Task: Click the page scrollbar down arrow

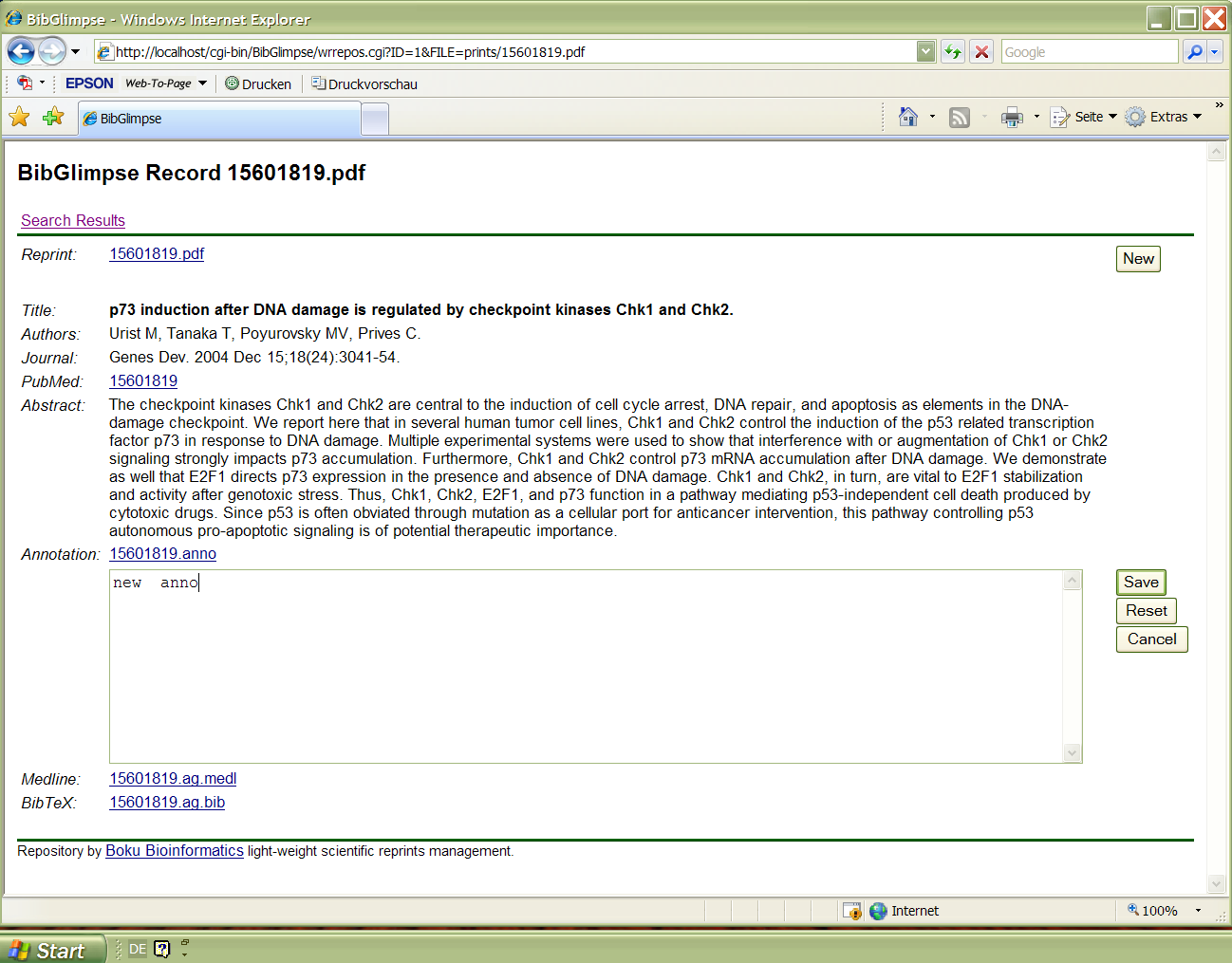Action: coord(1217,883)
